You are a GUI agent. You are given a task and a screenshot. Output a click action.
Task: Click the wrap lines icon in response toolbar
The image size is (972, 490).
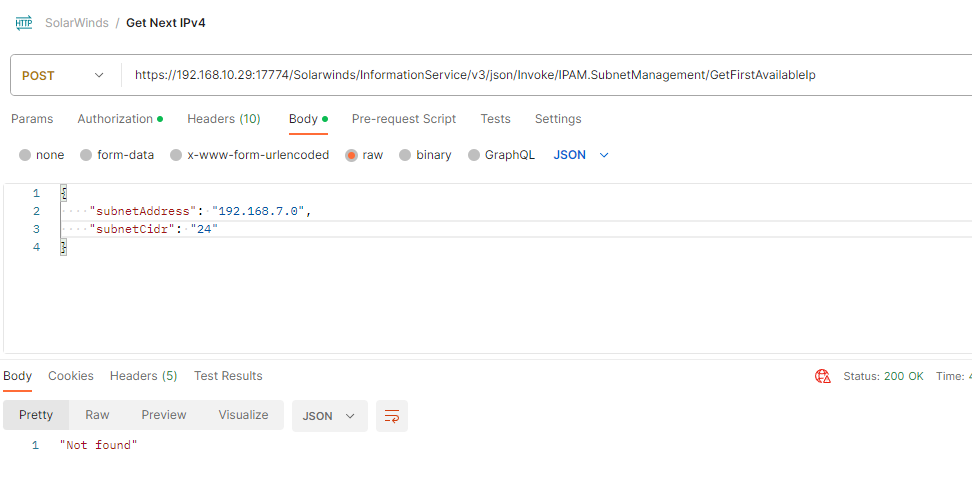click(392, 416)
